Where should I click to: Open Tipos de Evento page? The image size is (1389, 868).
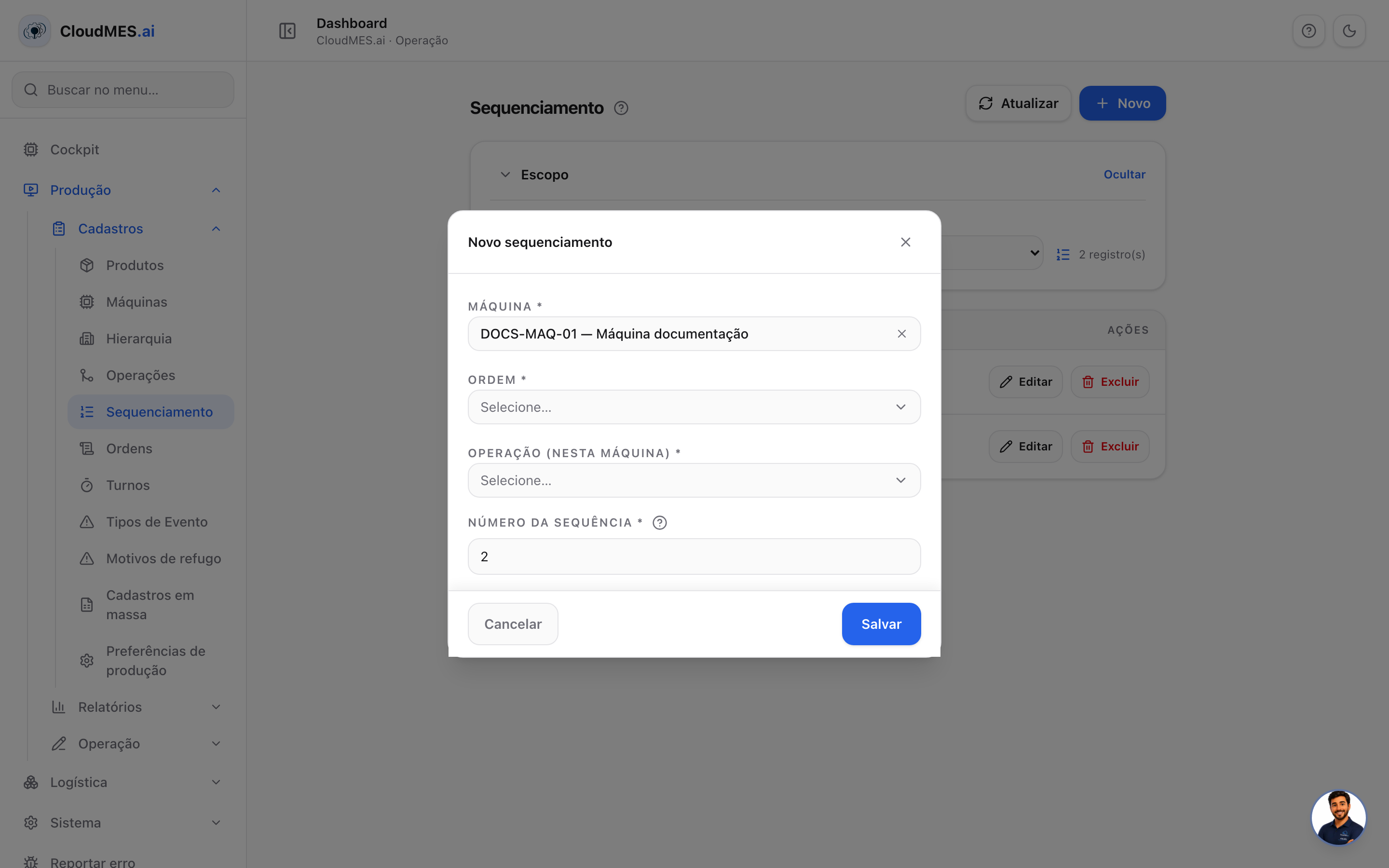(x=151, y=522)
